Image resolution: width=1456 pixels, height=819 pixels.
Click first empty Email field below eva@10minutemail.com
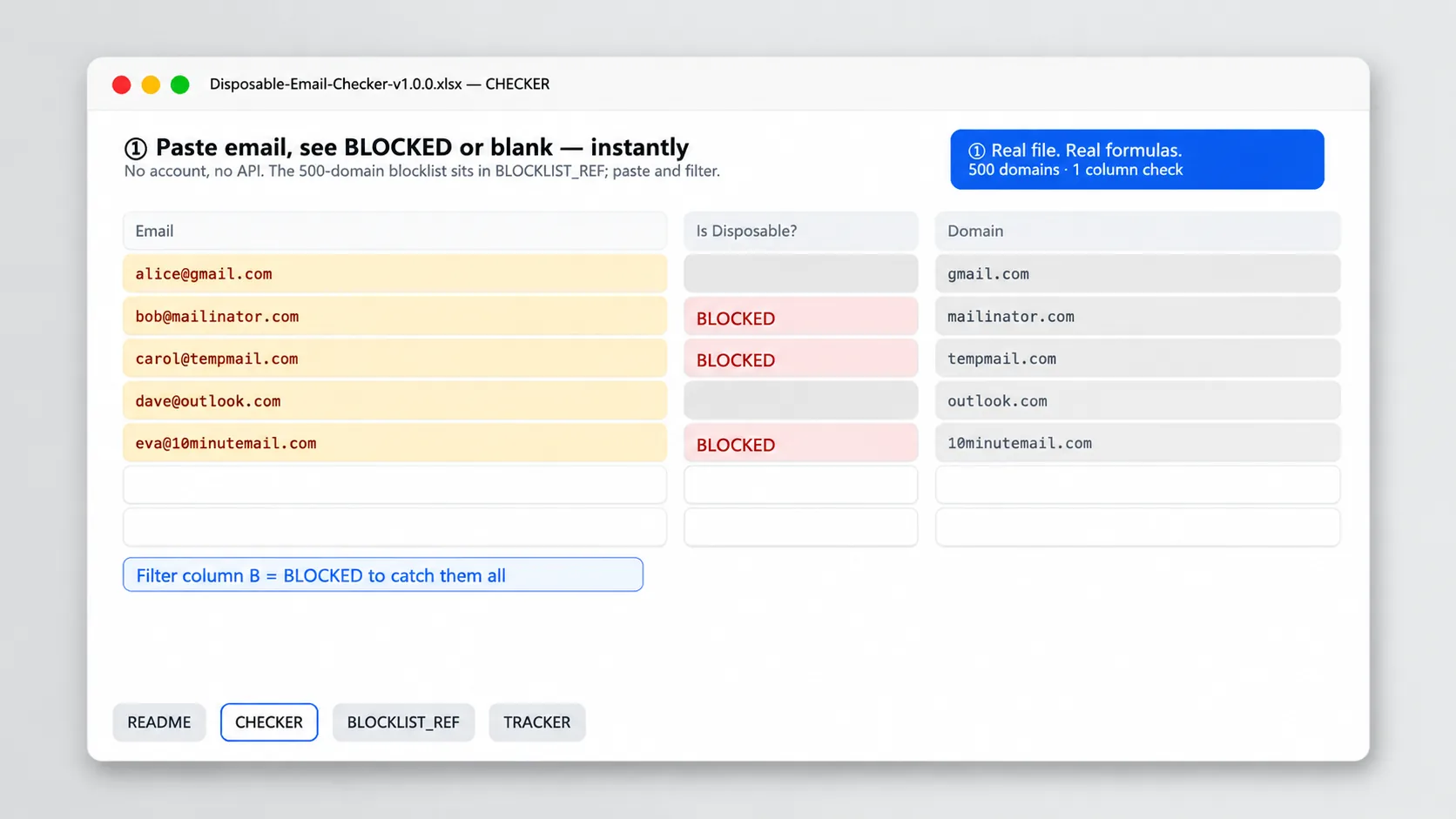coord(395,485)
